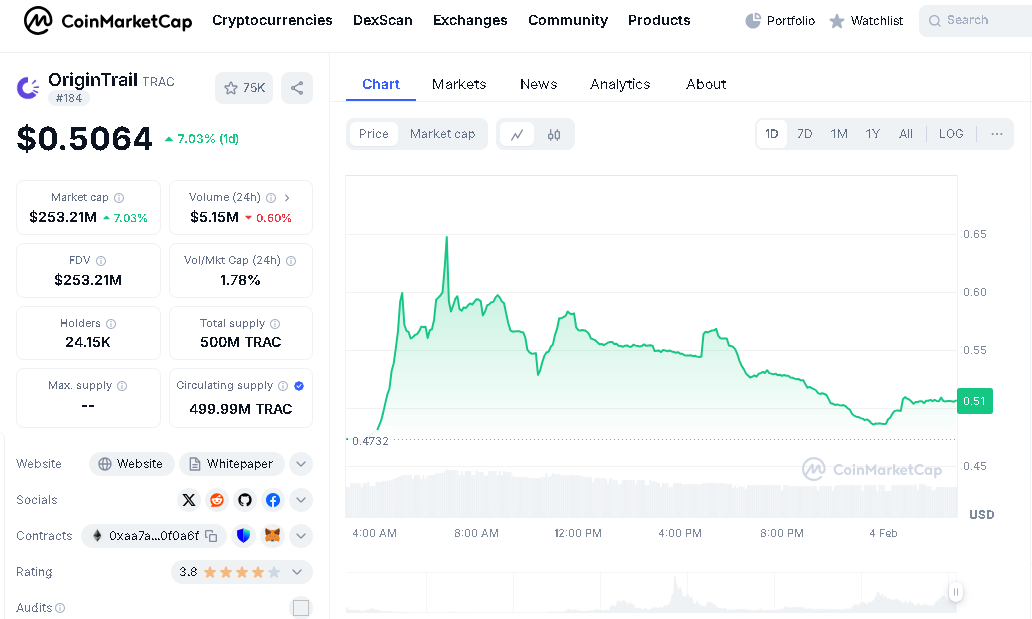Open the Facebook social link
The height and width of the screenshot is (619, 1032).
point(272,500)
